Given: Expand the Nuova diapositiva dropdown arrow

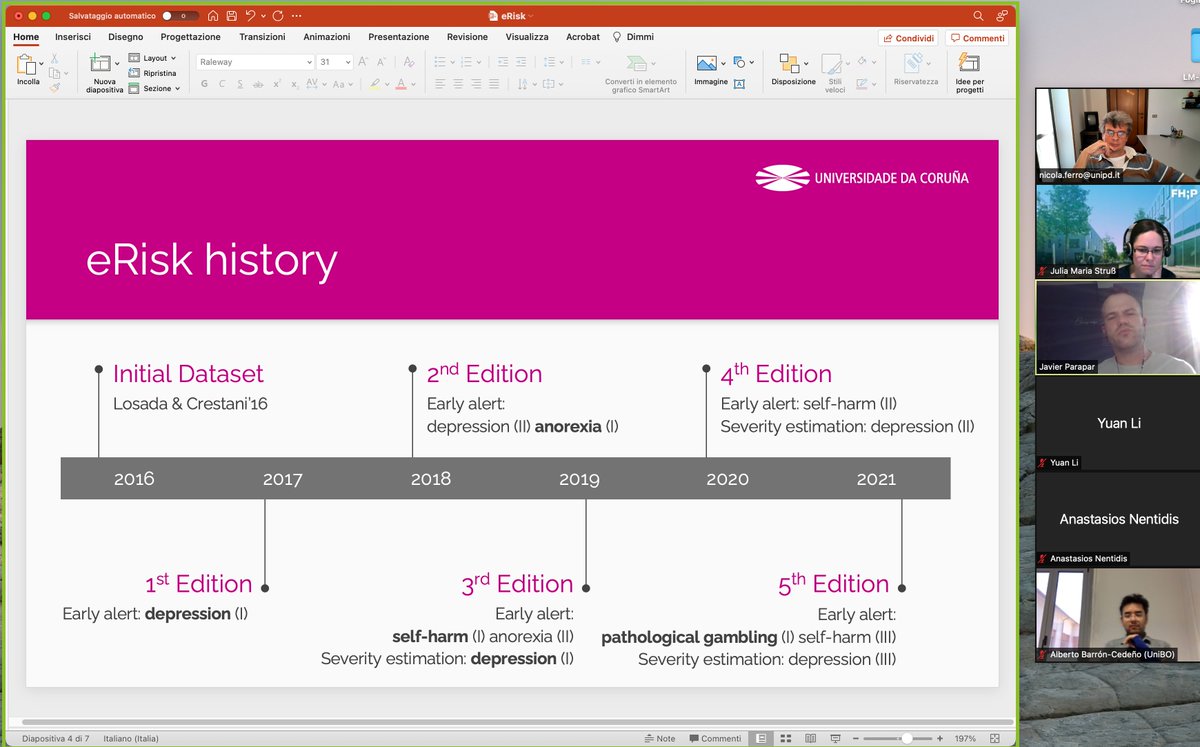Looking at the screenshot, I should click(x=117, y=64).
